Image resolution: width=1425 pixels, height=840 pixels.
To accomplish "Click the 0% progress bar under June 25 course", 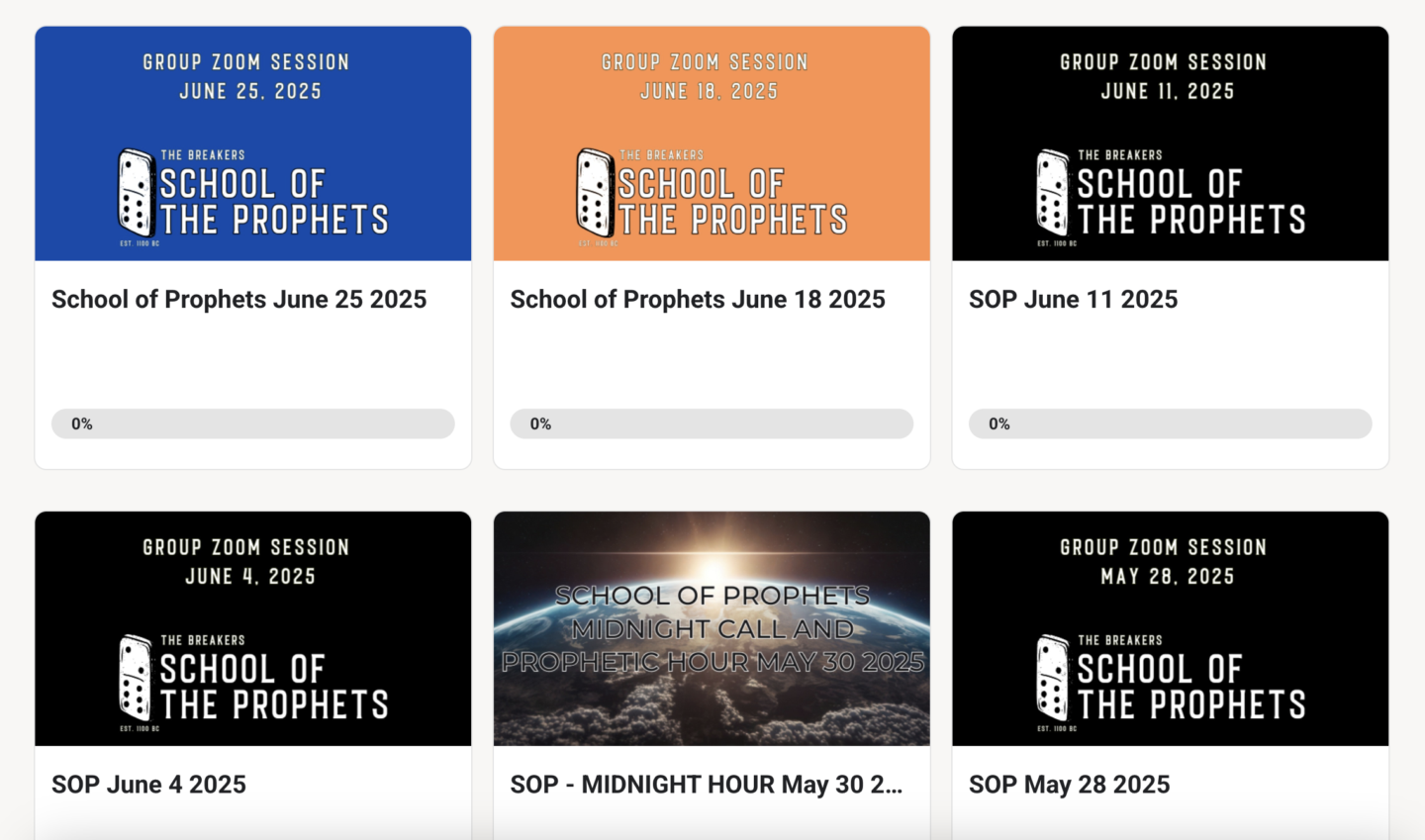I will coord(252,423).
